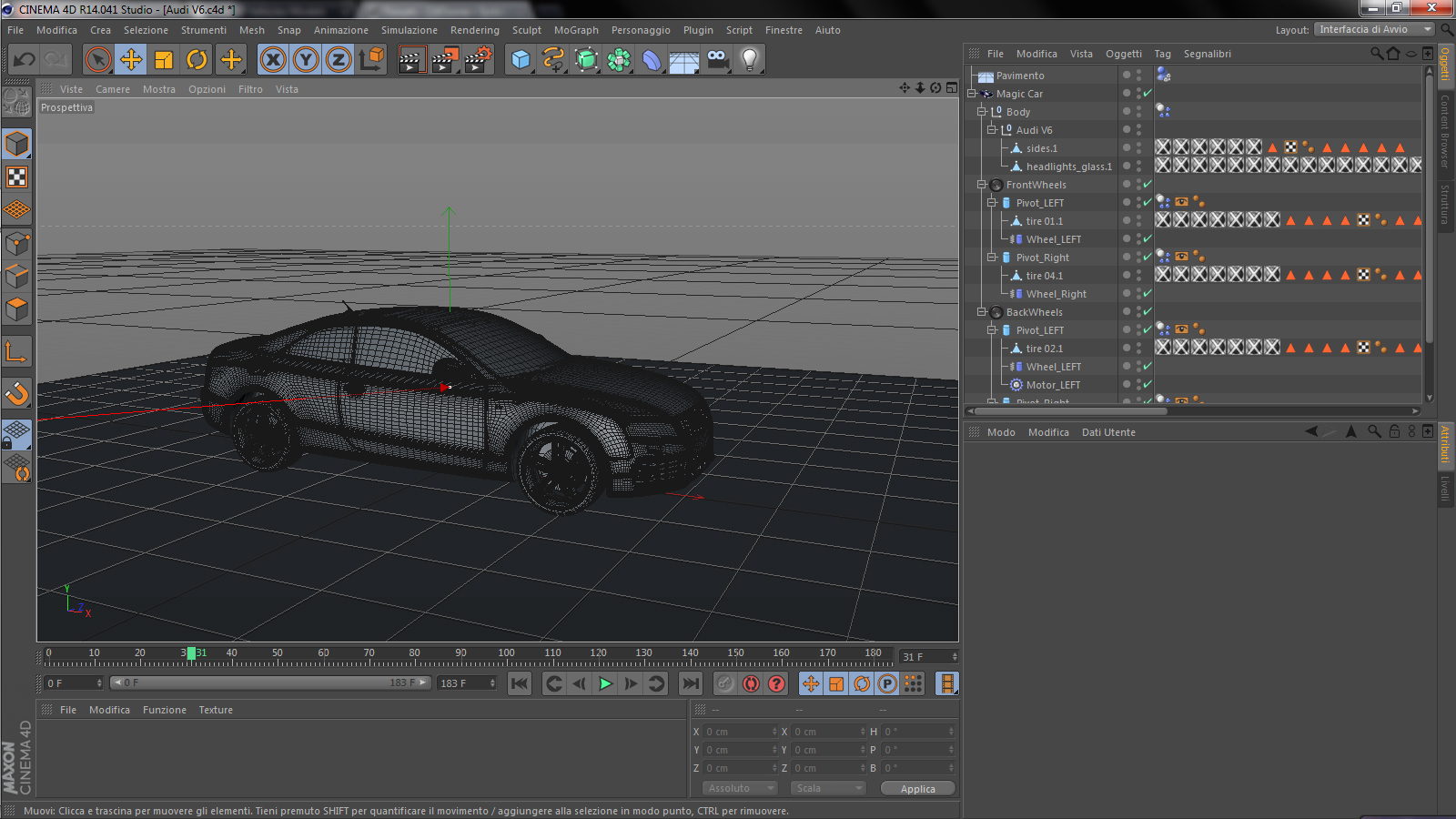The image size is (1456, 819).
Task: Collapse the Body object hierarchy
Action: pos(982,112)
